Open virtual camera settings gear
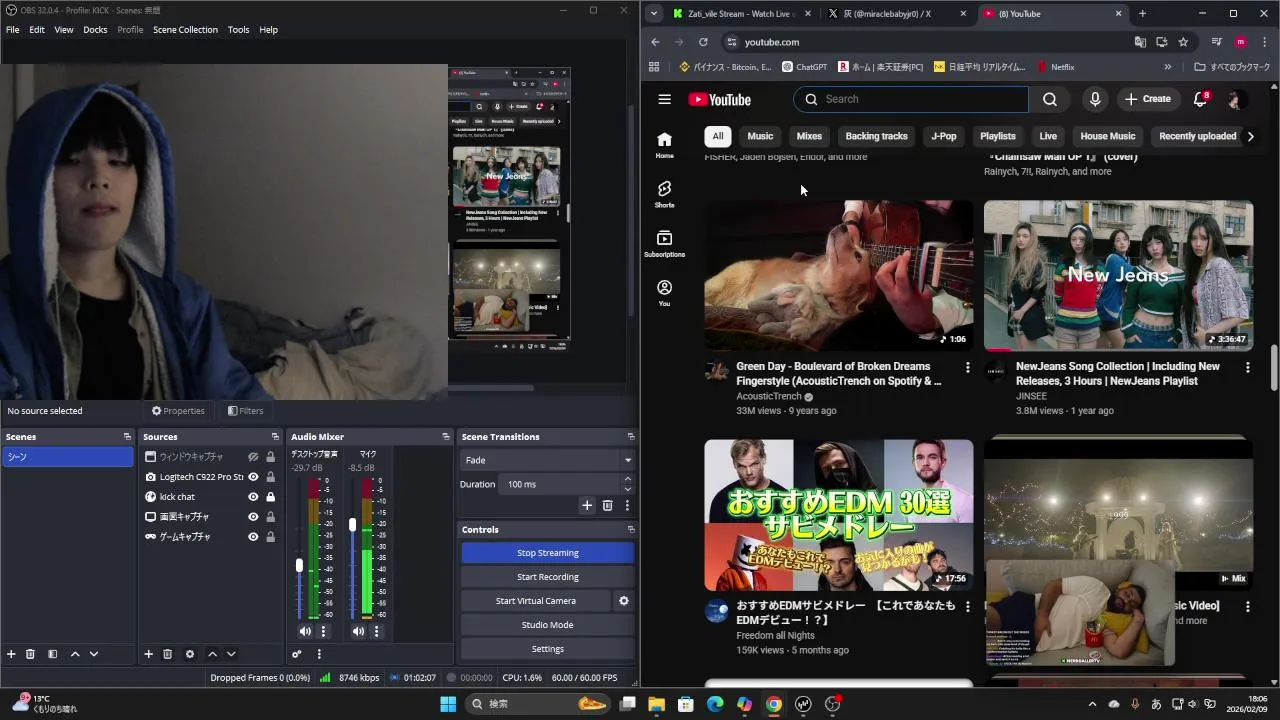 624,601
